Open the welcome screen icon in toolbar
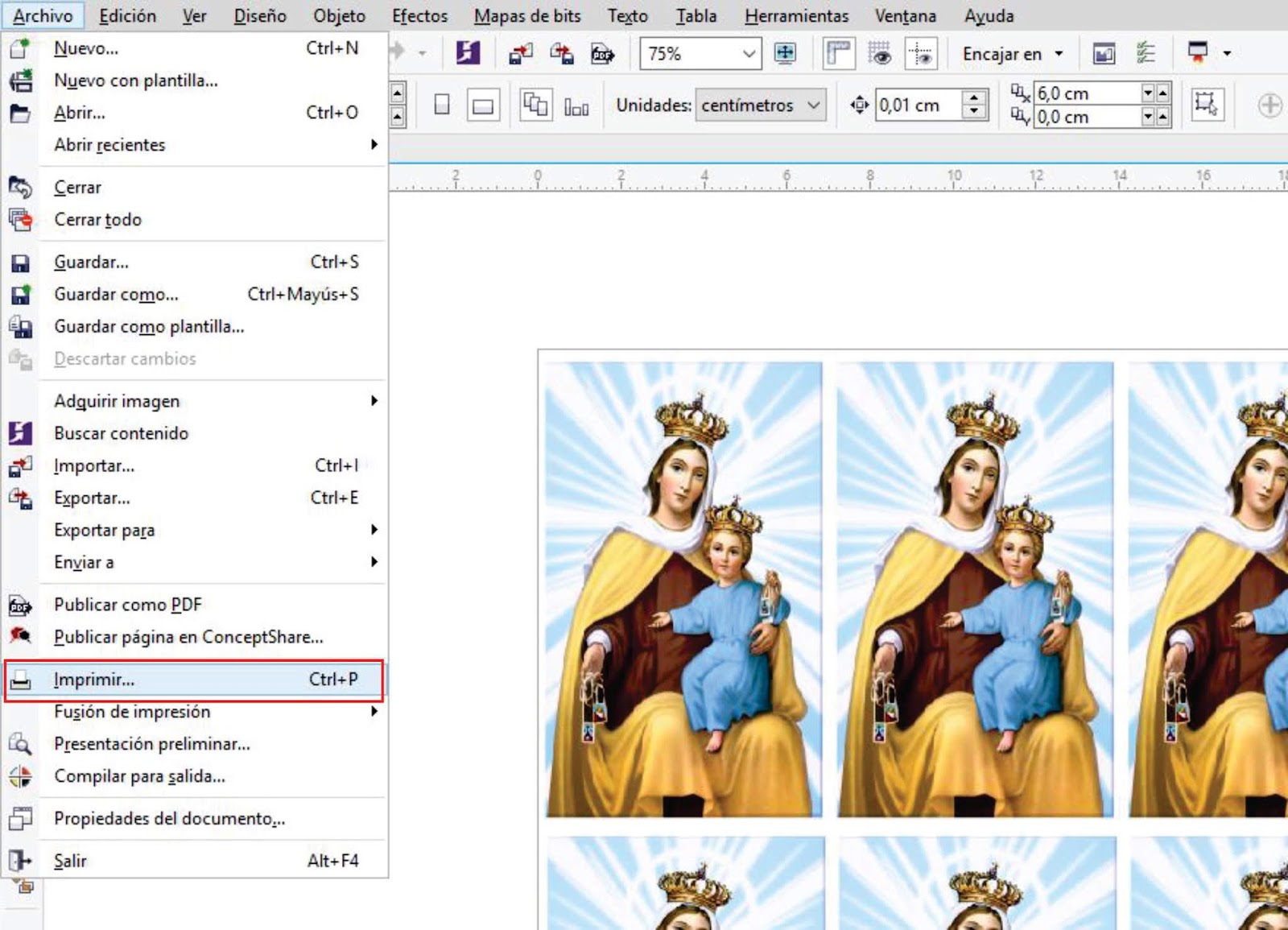 1104,54
